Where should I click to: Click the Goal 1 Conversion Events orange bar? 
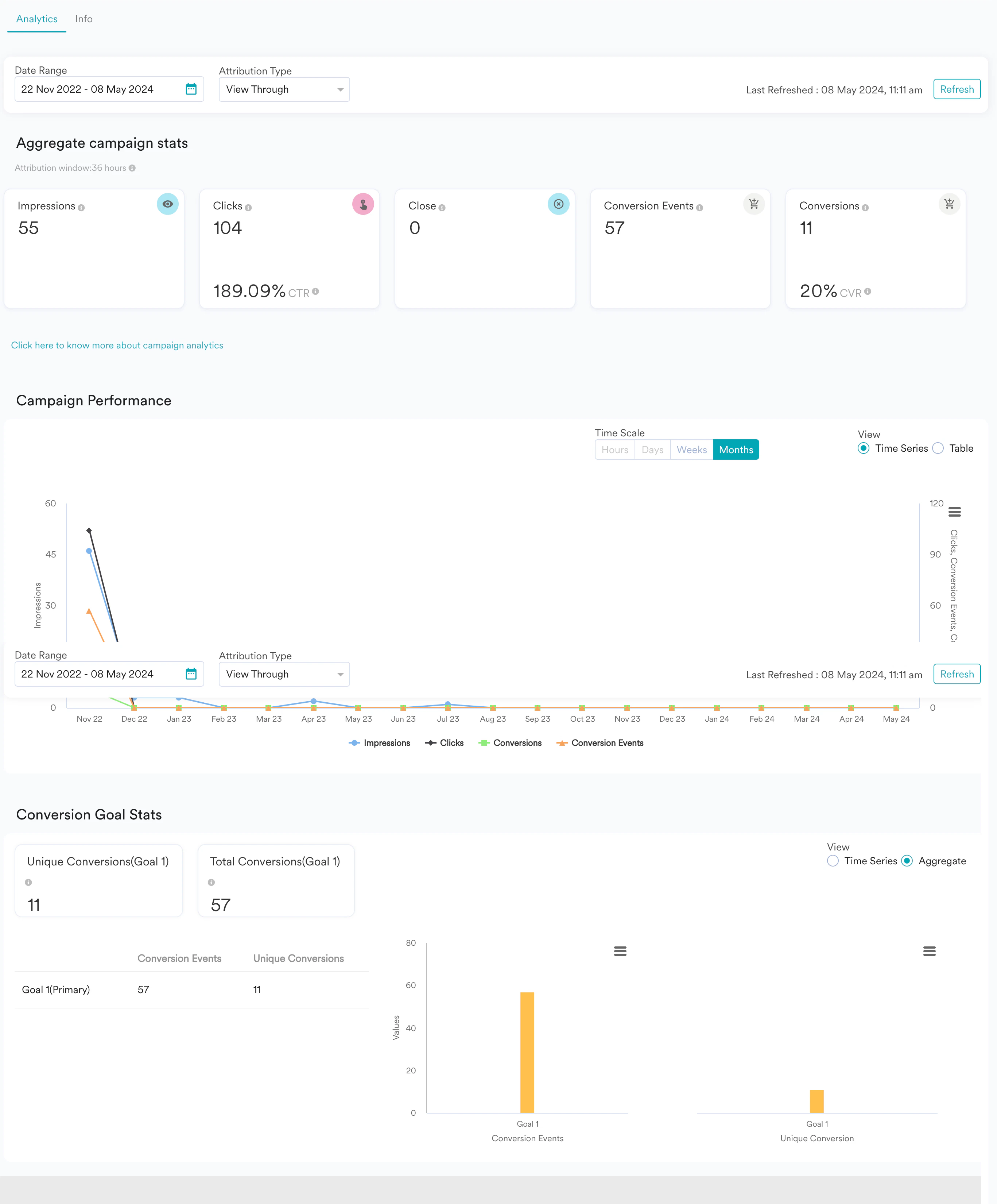tap(527, 1049)
